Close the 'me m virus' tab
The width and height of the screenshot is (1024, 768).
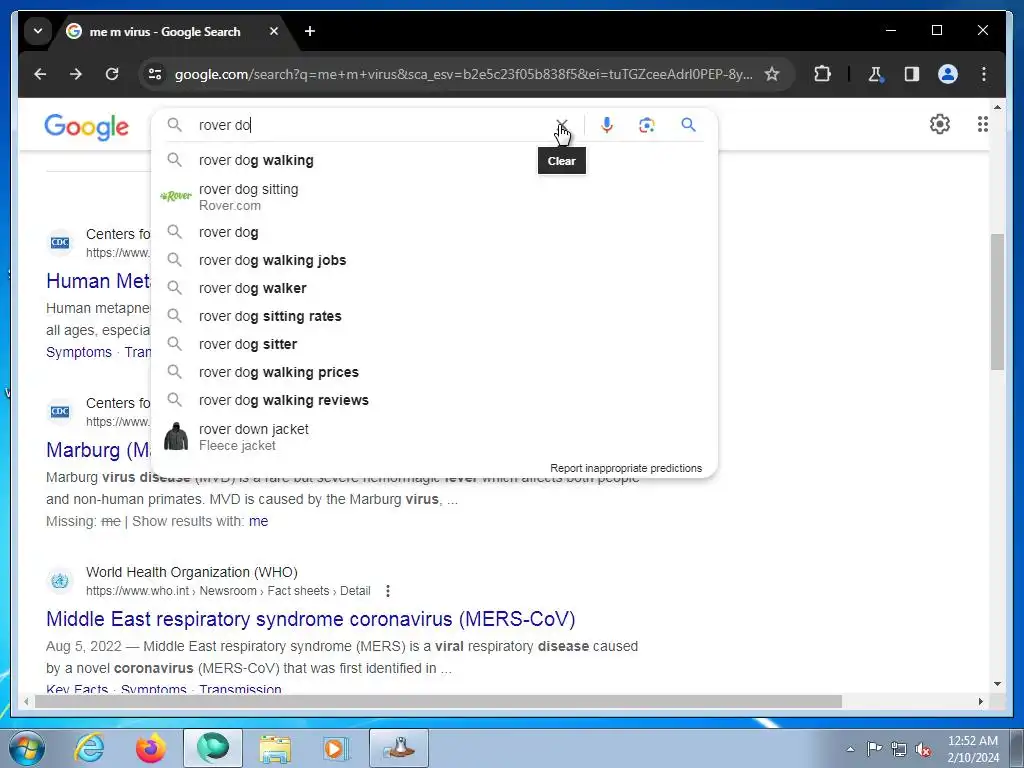tap(274, 31)
